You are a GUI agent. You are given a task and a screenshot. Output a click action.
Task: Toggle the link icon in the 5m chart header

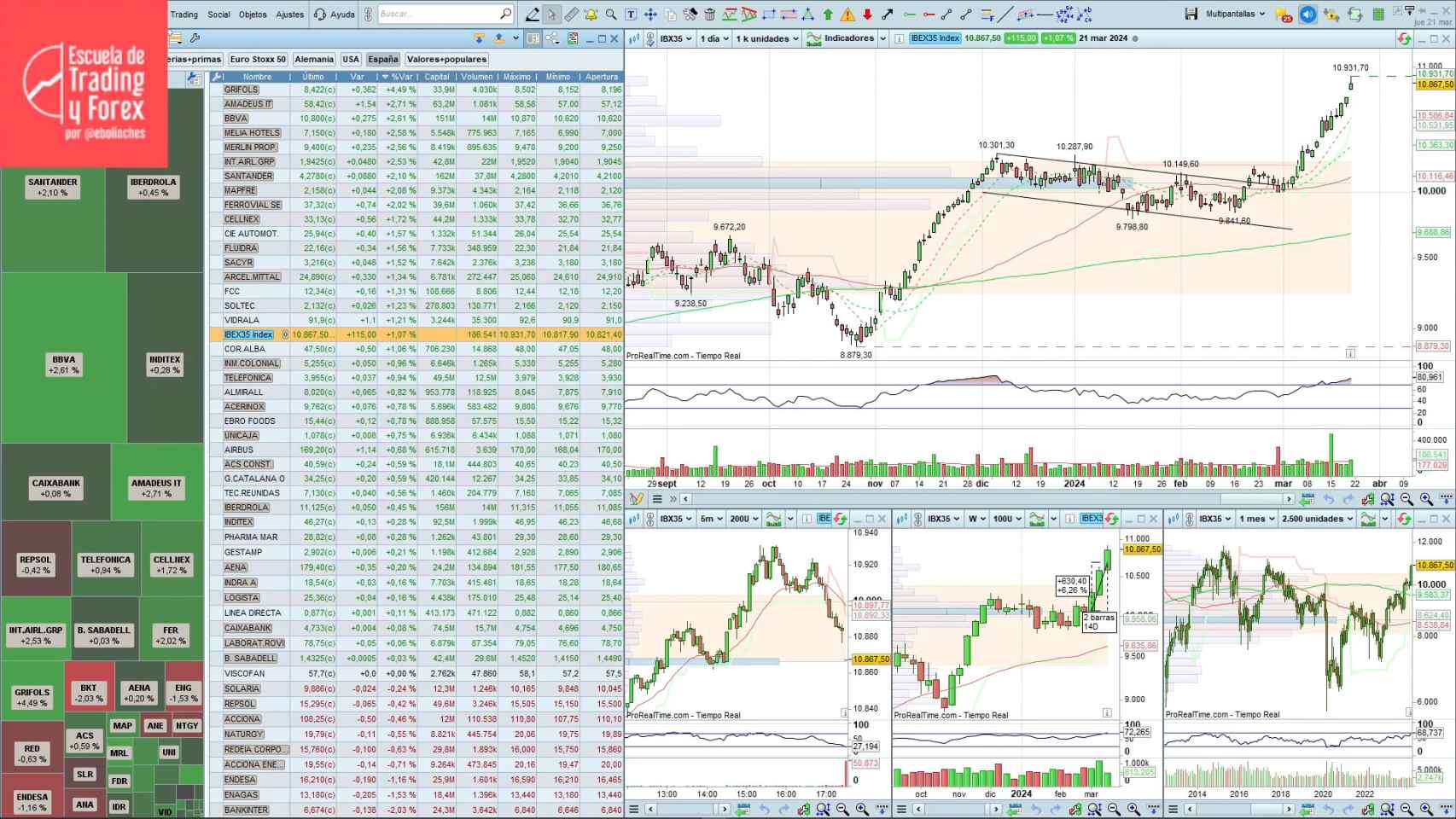(x=651, y=519)
